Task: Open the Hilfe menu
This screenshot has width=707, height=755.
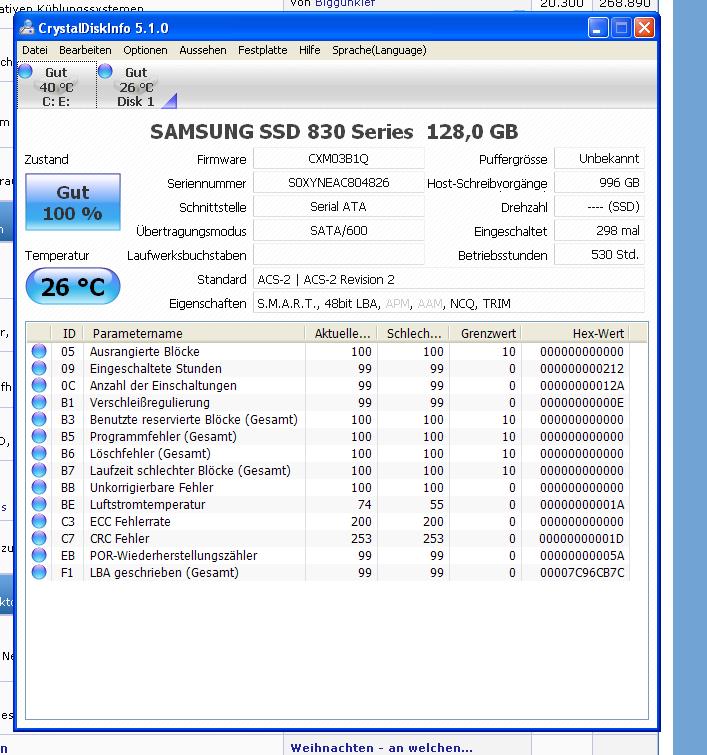Action: [309, 50]
